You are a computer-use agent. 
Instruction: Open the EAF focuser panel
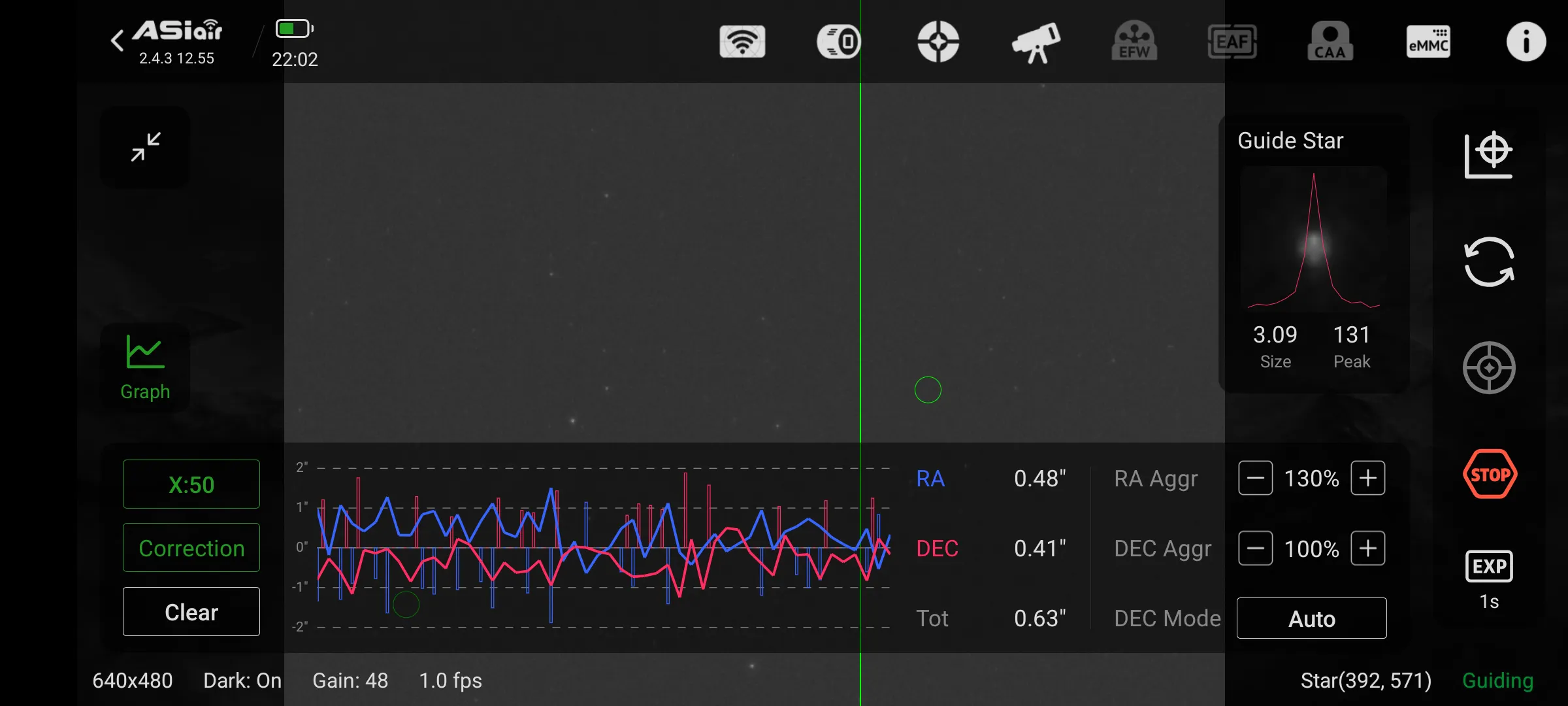pyautogui.click(x=1232, y=42)
